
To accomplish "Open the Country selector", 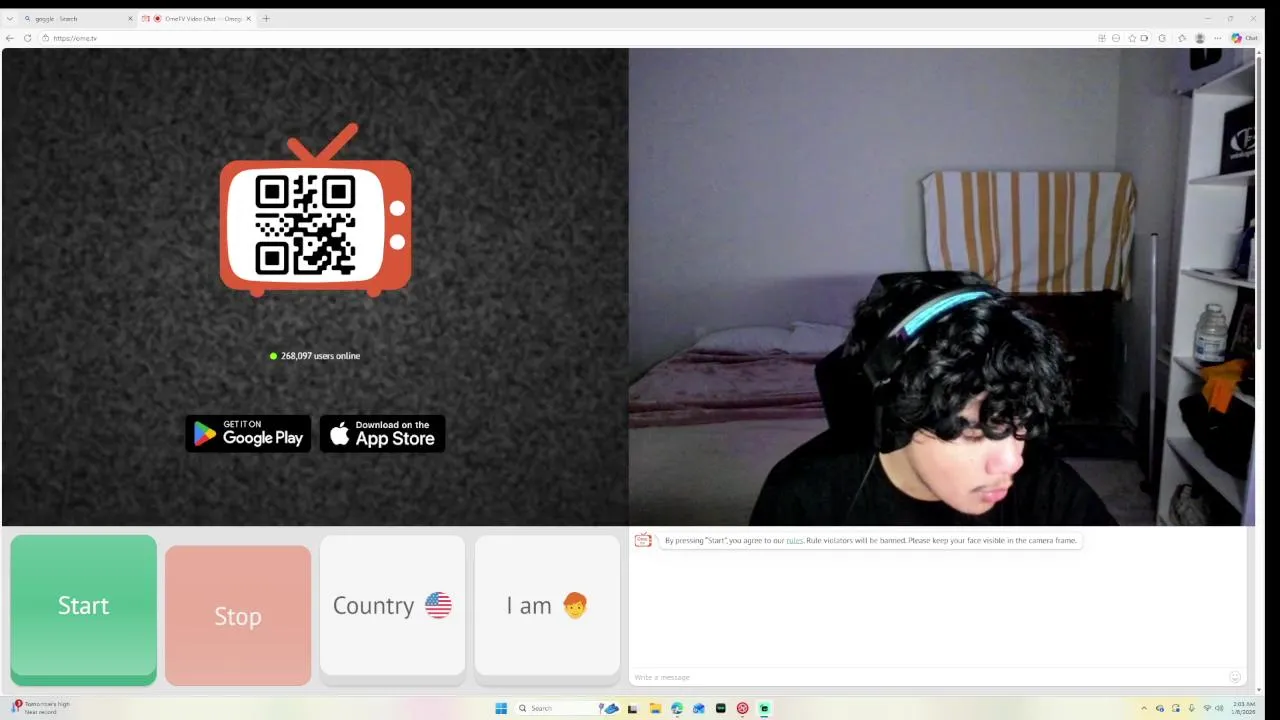I will 392,608.
